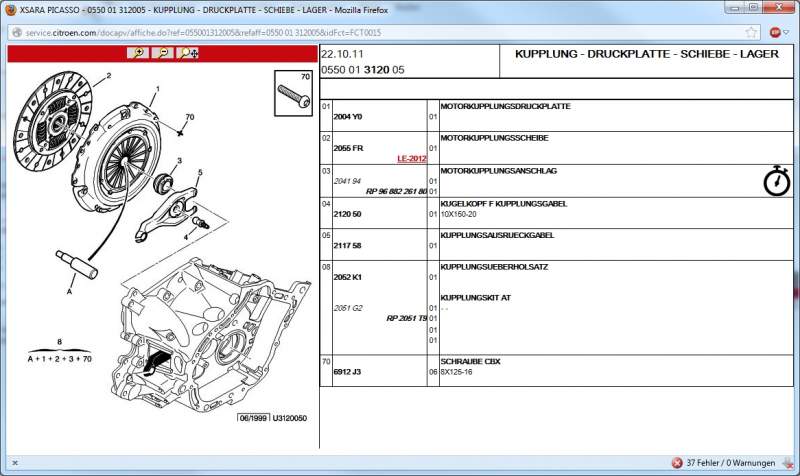Bookmark page with the star icon

(x=751, y=33)
